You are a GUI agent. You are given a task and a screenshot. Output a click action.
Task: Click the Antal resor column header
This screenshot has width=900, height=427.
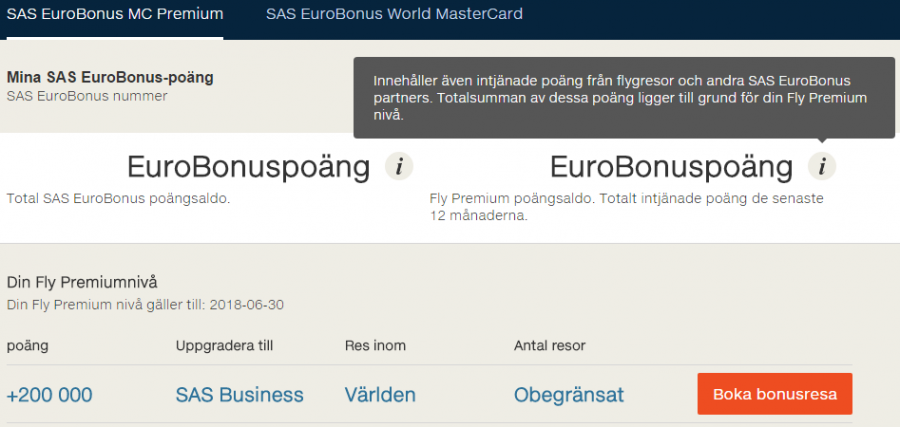[549, 345]
